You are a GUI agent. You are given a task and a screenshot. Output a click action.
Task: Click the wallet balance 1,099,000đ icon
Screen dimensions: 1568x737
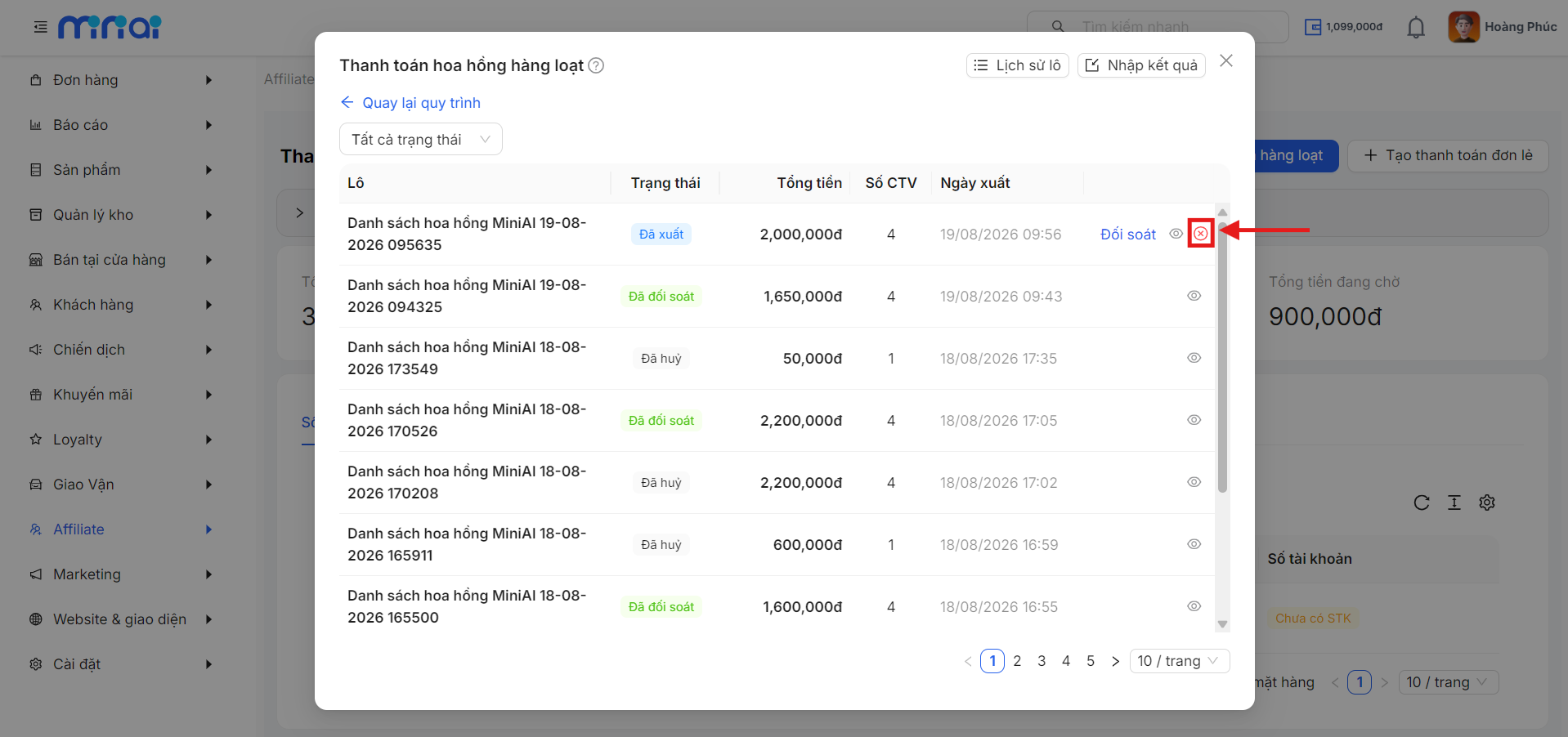pyautogui.click(x=1313, y=27)
